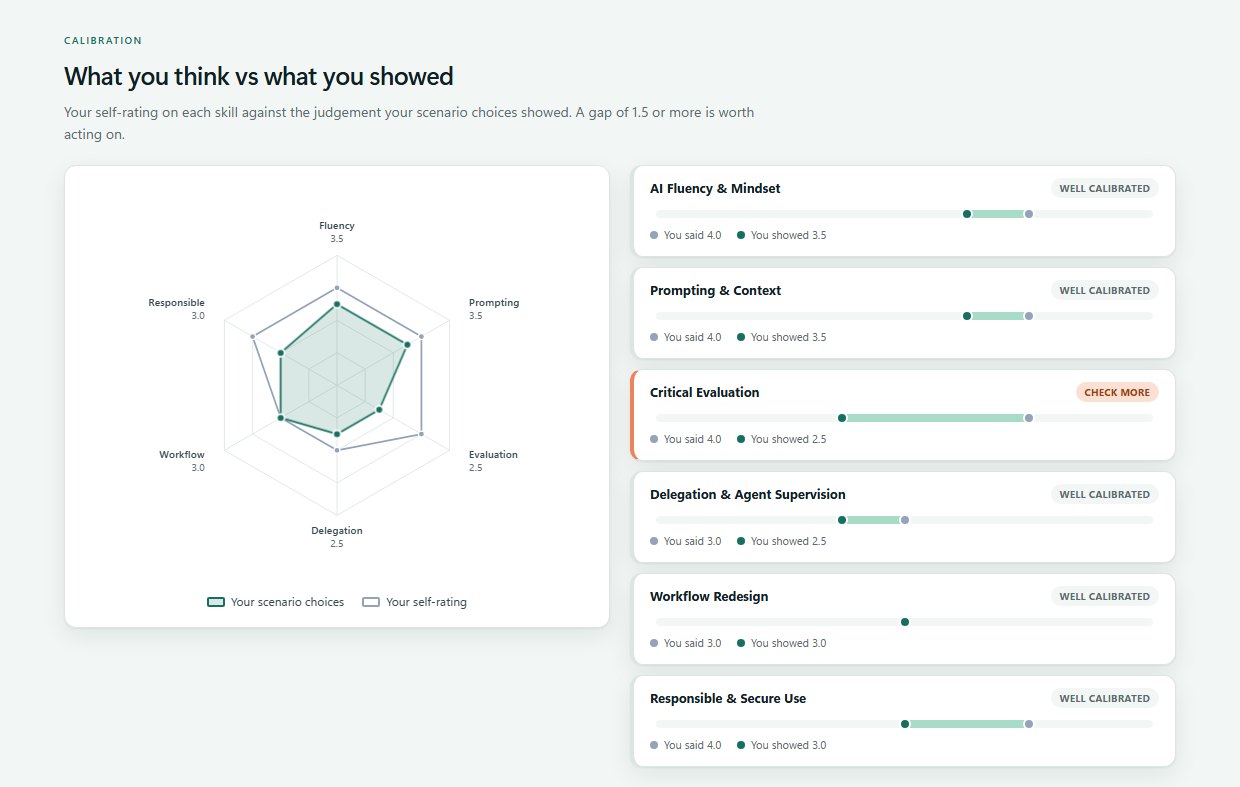Image resolution: width=1240 pixels, height=787 pixels.
Task: Click 'You said 4.0' under Responsible & Secure Use
Action: (x=685, y=745)
